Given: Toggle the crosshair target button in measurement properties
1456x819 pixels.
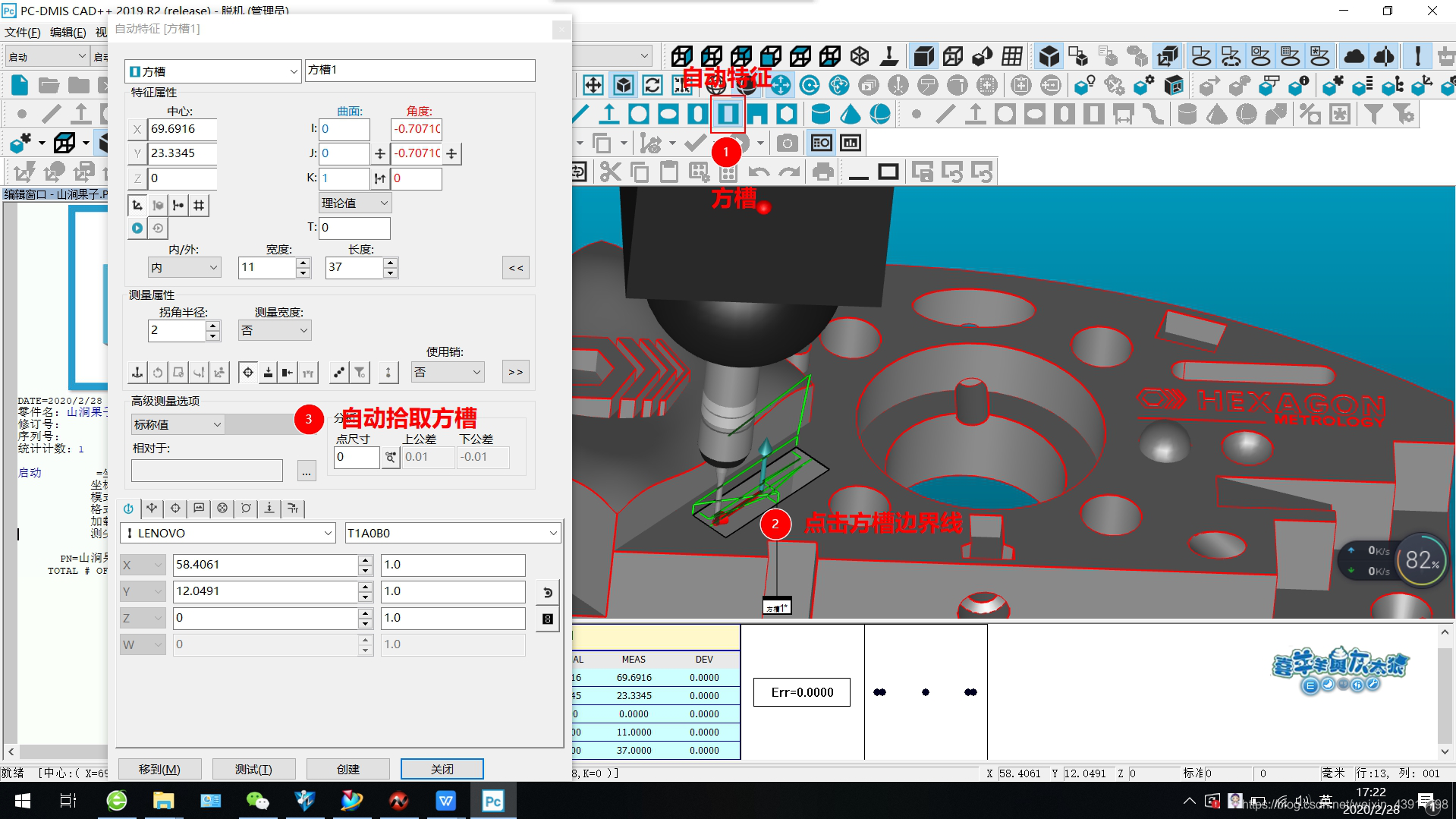Looking at the screenshot, I should [x=247, y=372].
